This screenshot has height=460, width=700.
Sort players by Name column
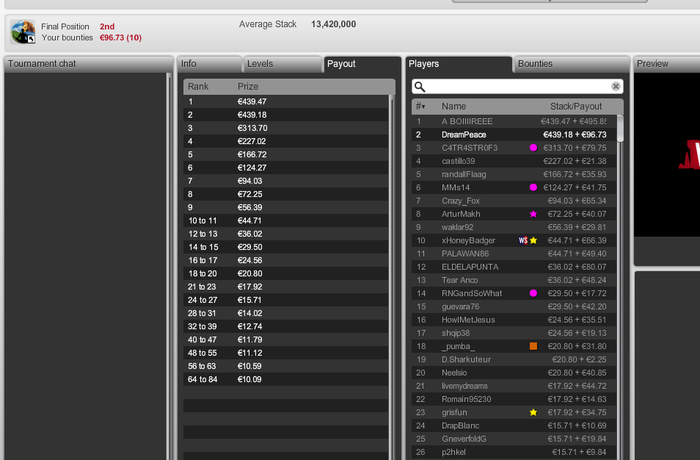click(x=454, y=106)
